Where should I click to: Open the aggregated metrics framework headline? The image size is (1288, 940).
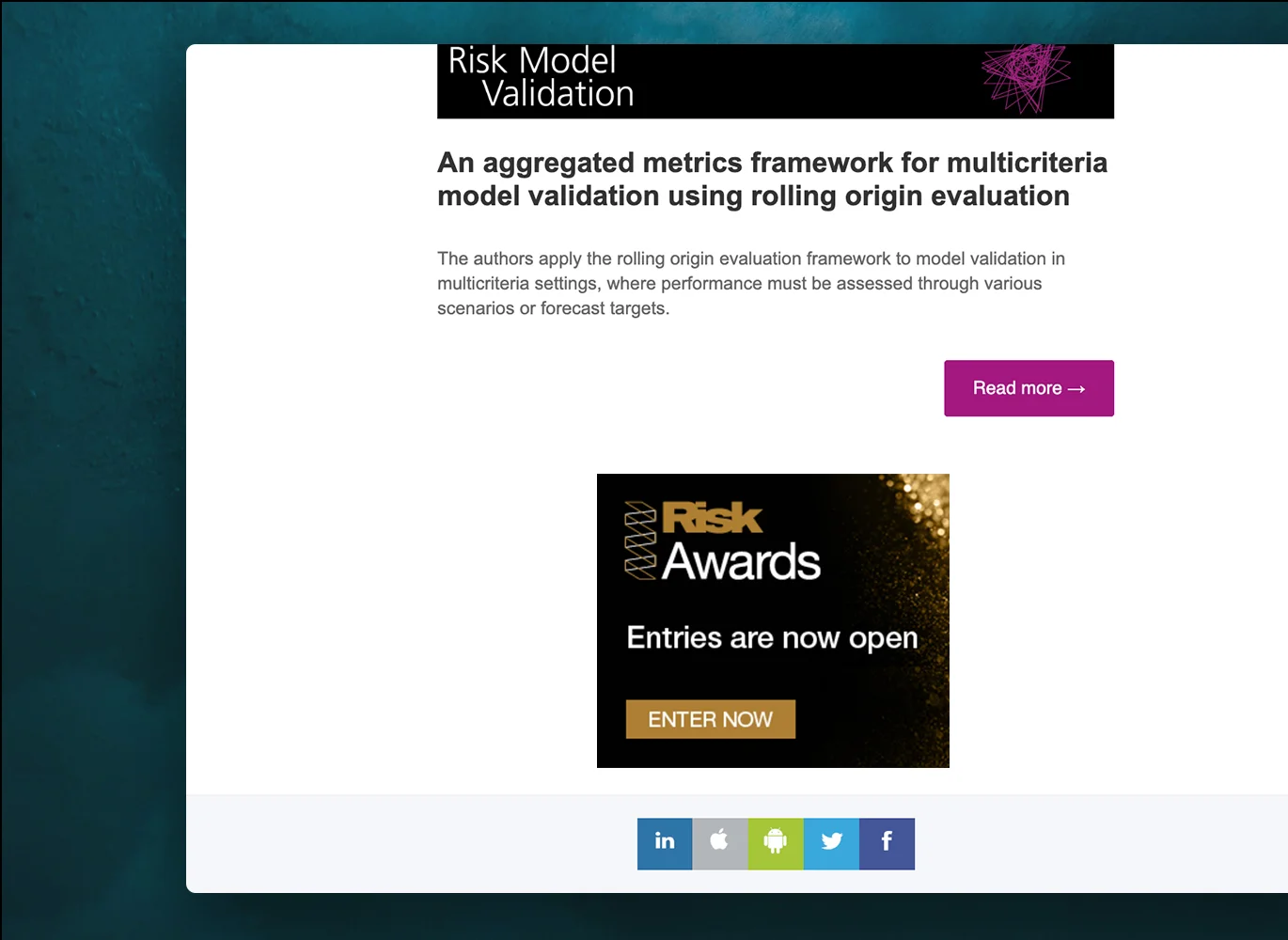pyautogui.click(x=771, y=180)
